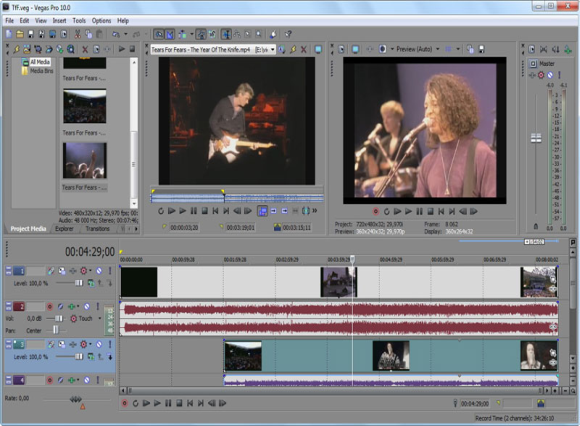Cut selection with the scissors icon
Screen dimensions: 580x426
pyautogui.click(x=78, y=34)
